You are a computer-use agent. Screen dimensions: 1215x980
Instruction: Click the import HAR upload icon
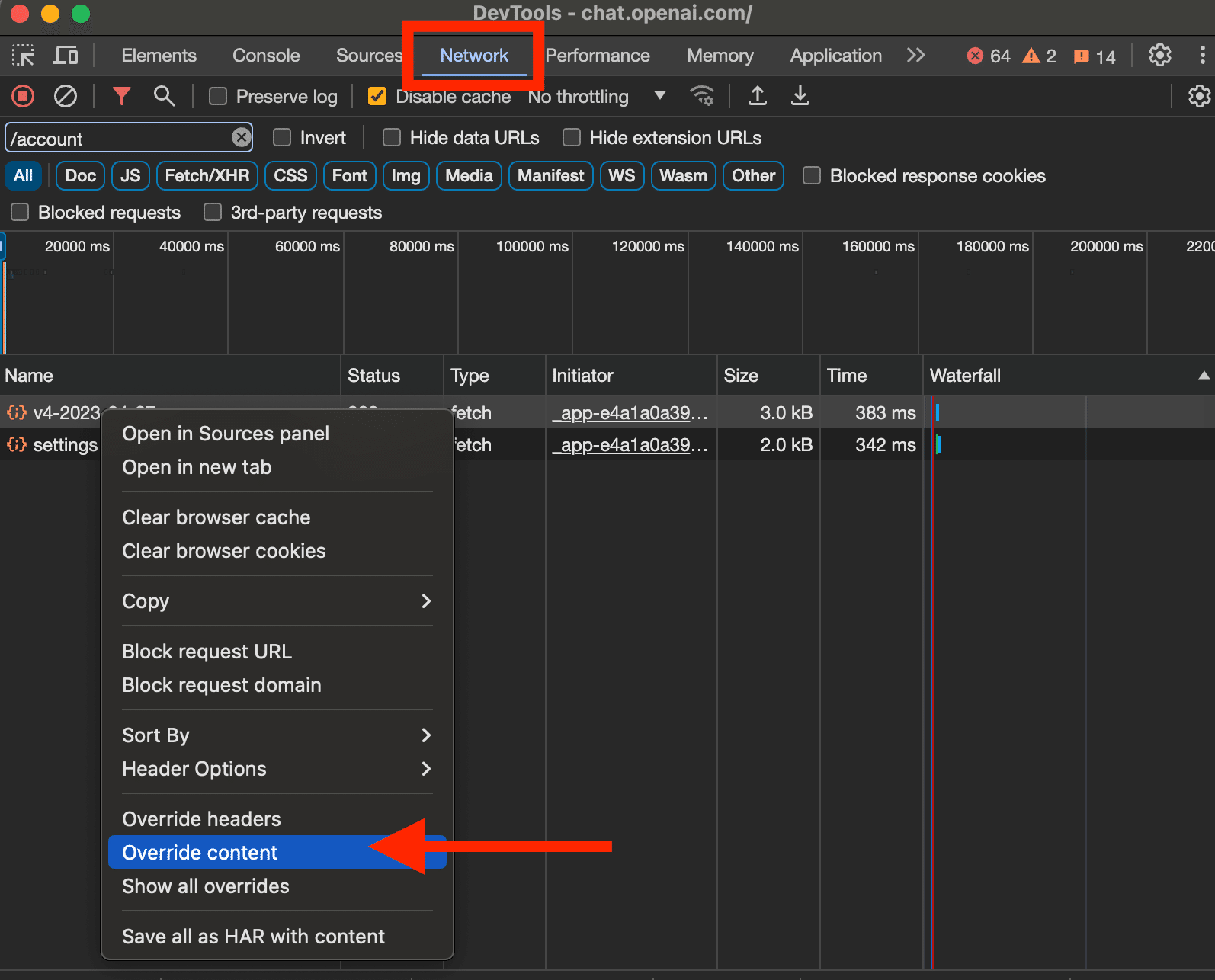pos(757,96)
